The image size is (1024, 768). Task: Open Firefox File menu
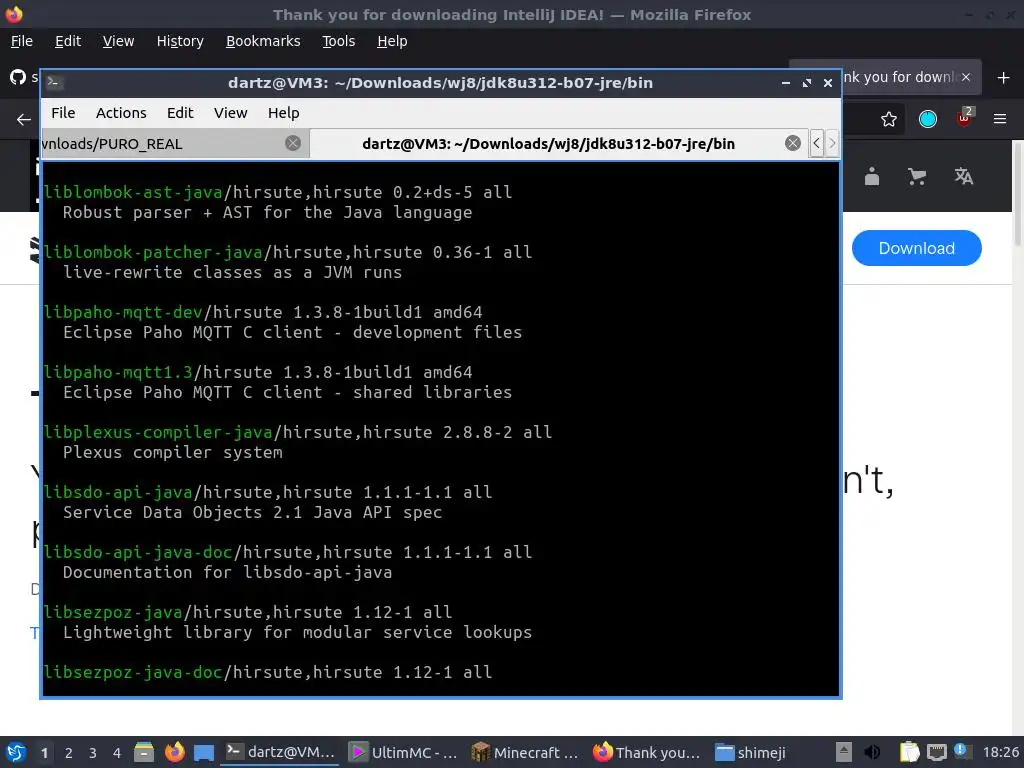[22, 41]
